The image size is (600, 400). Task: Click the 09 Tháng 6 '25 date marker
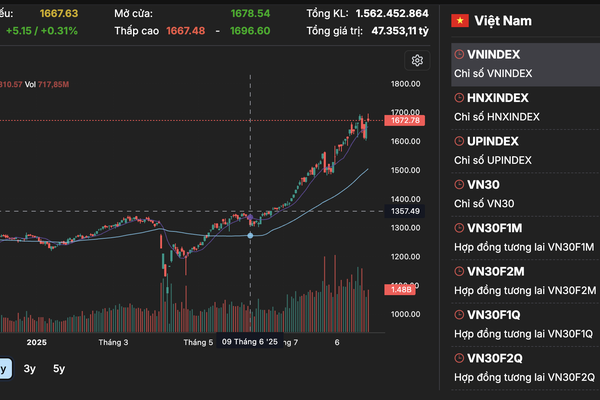click(x=250, y=342)
